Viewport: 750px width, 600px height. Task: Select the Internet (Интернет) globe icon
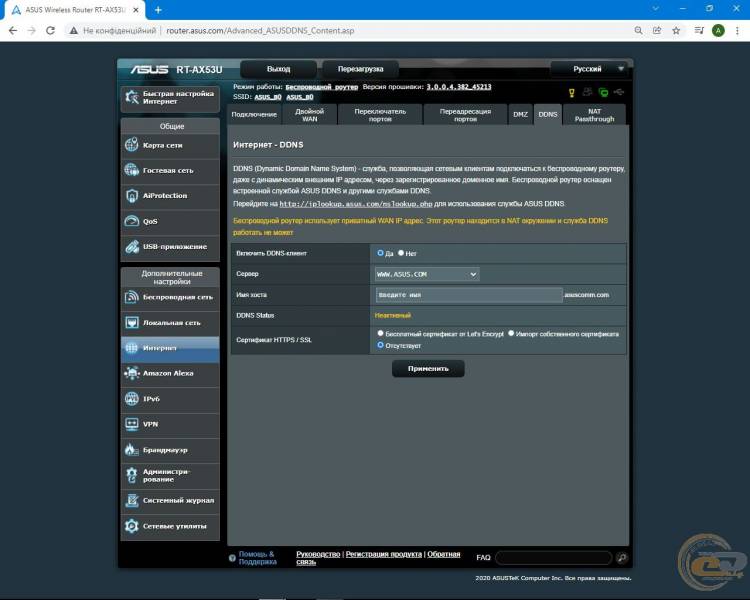tap(132, 348)
